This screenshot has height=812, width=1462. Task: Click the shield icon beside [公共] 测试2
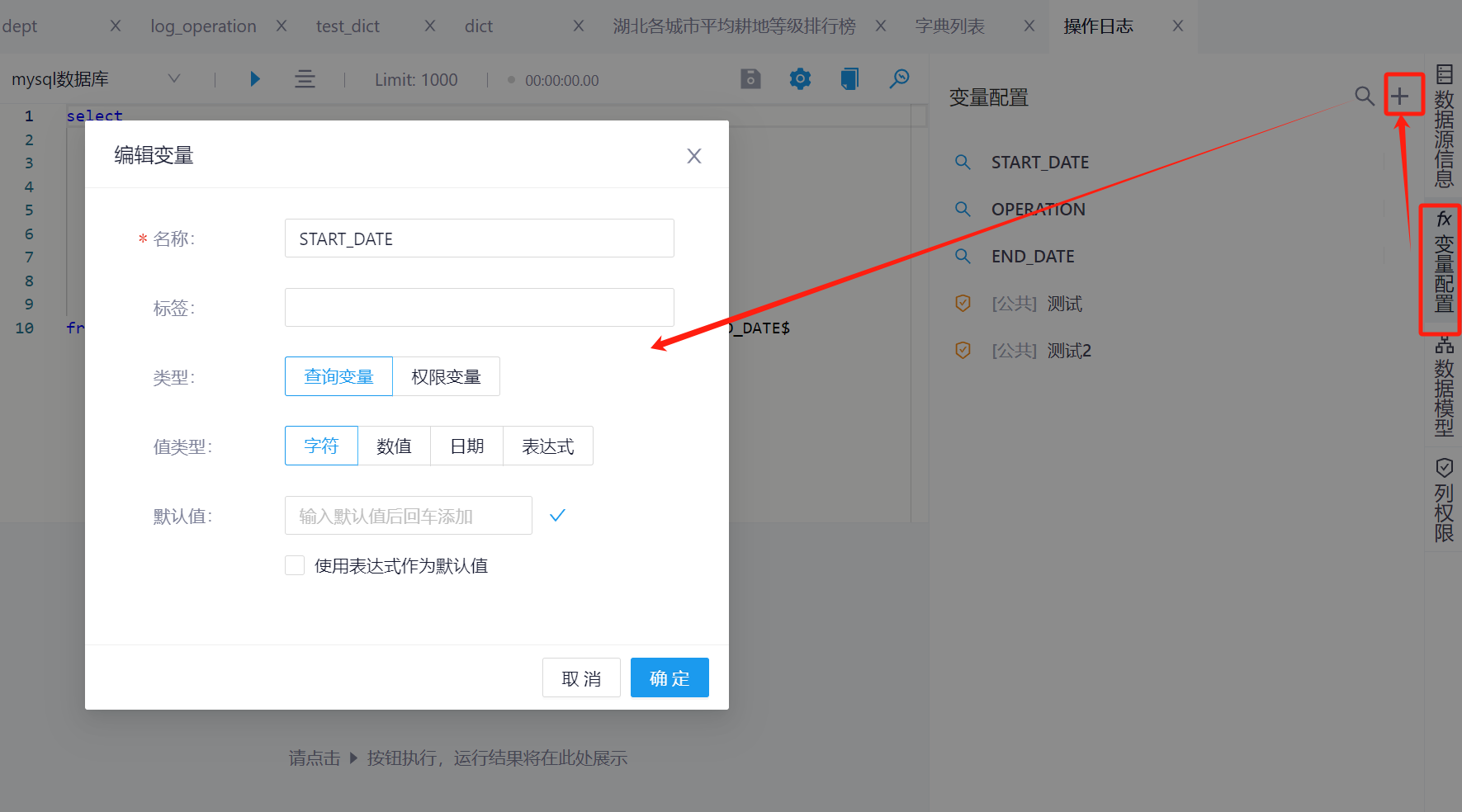(963, 350)
